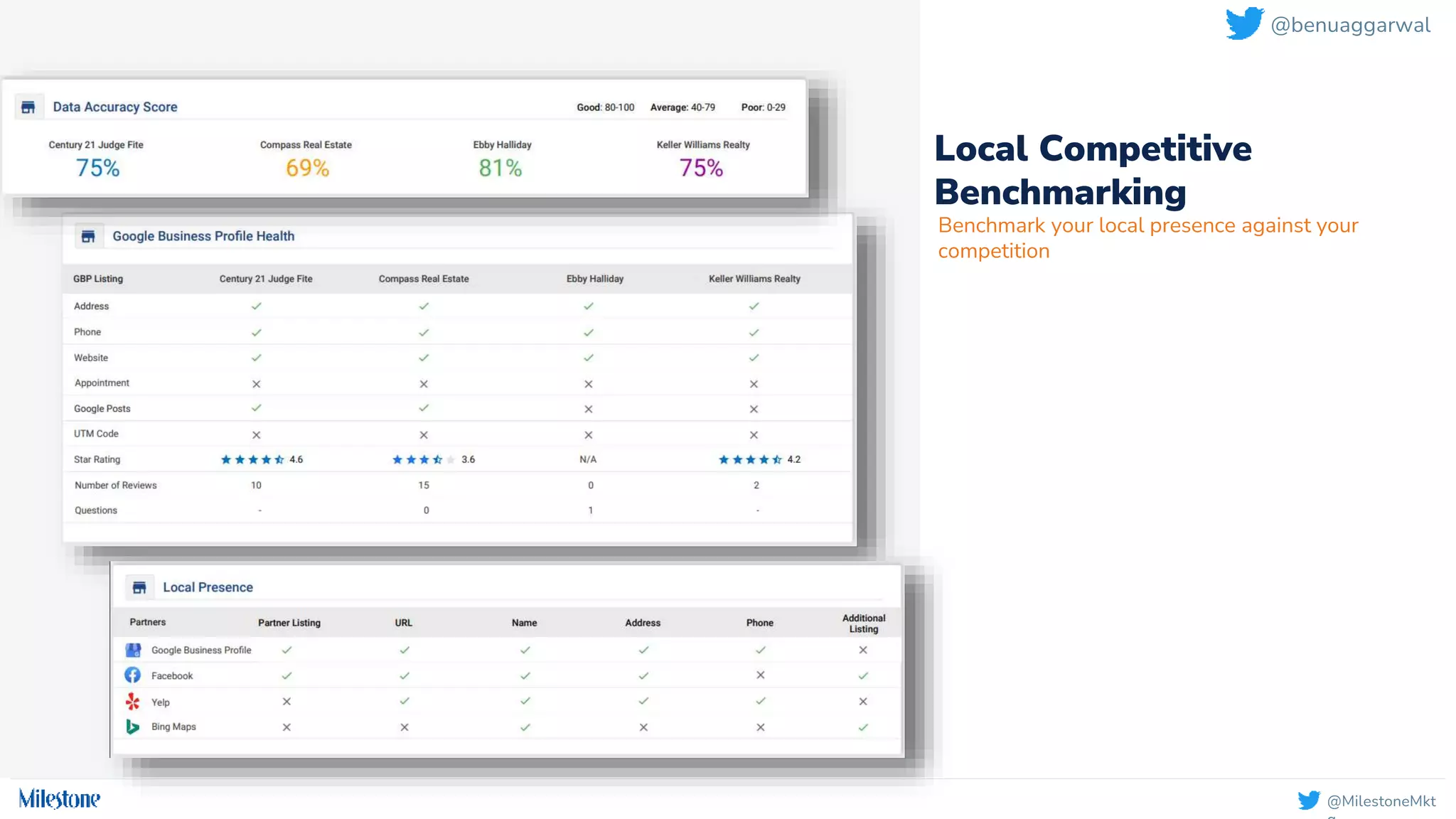
Task: Click the Address checkmark for Century 21 Judge Fite
Action: (257, 306)
